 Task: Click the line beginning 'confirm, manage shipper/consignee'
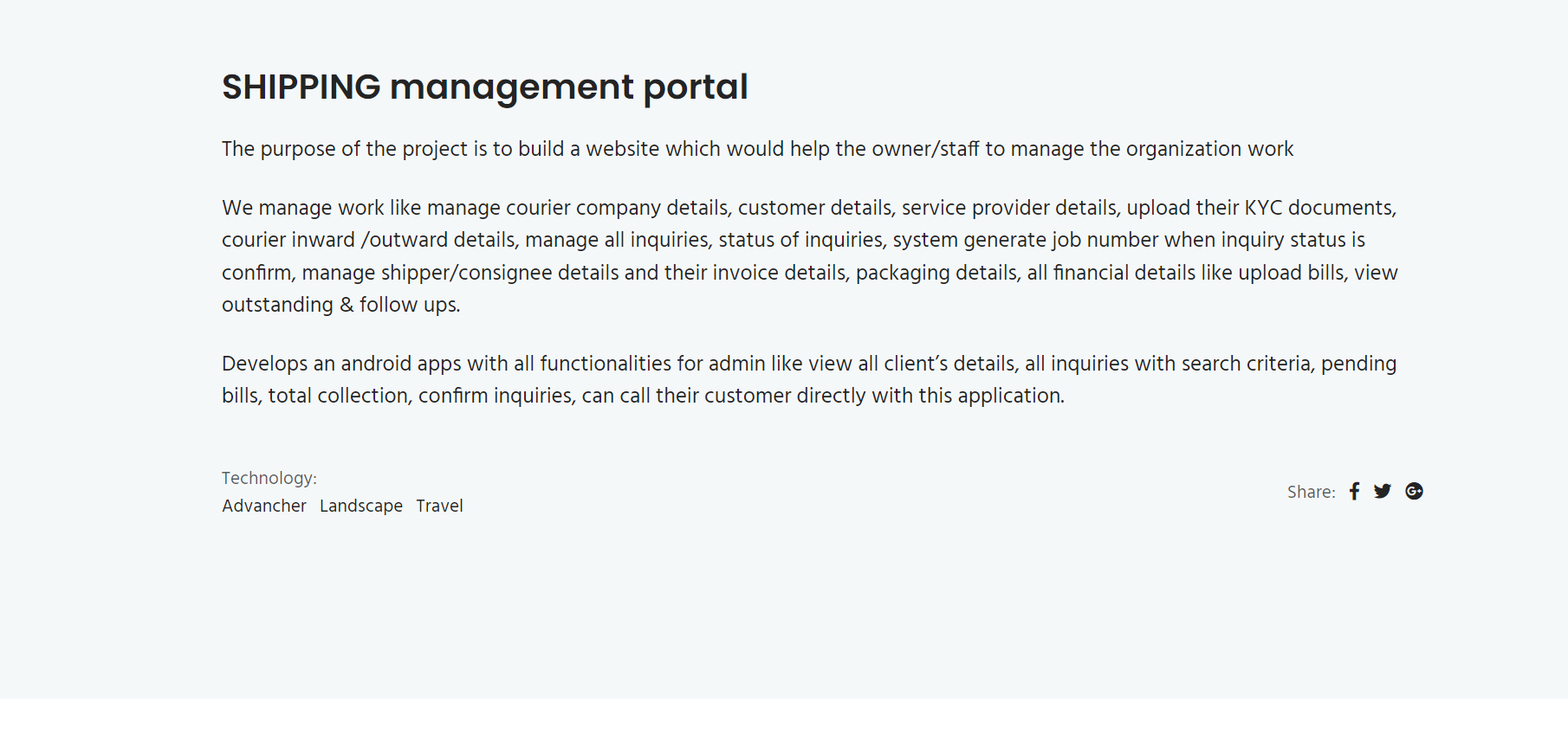[809, 273]
